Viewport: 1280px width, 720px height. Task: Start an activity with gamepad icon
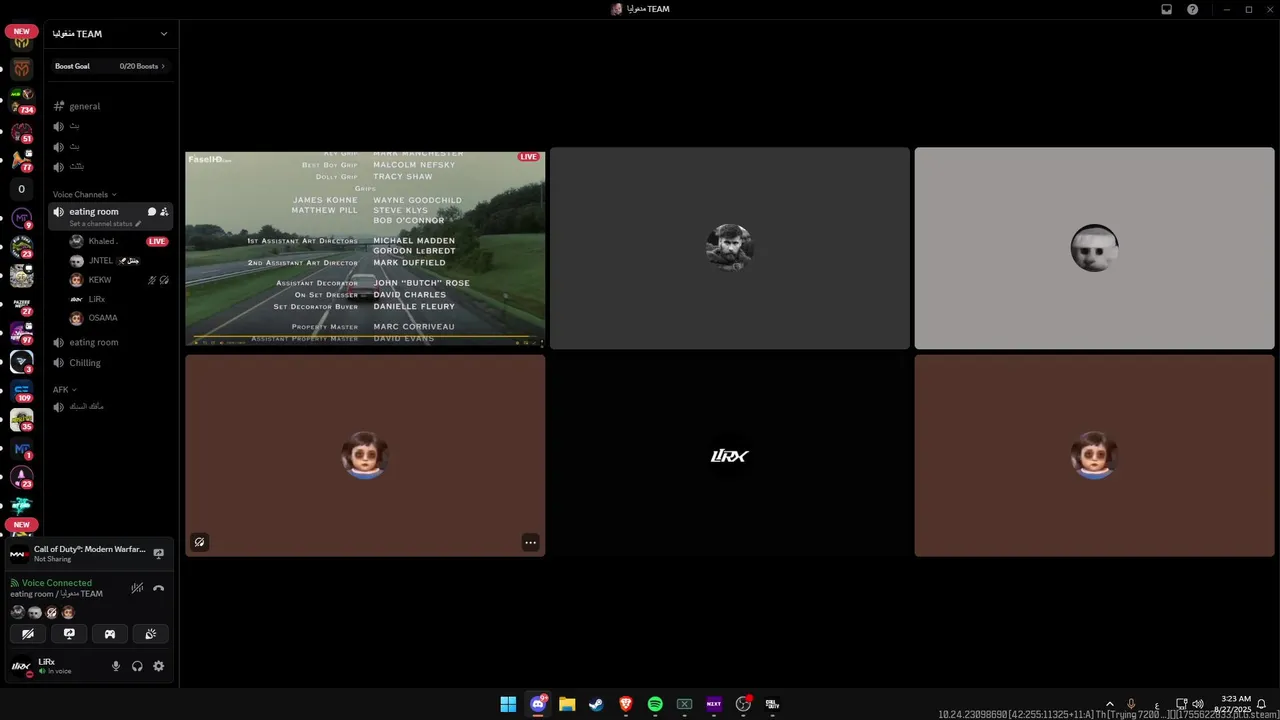click(x=110, y=633)
